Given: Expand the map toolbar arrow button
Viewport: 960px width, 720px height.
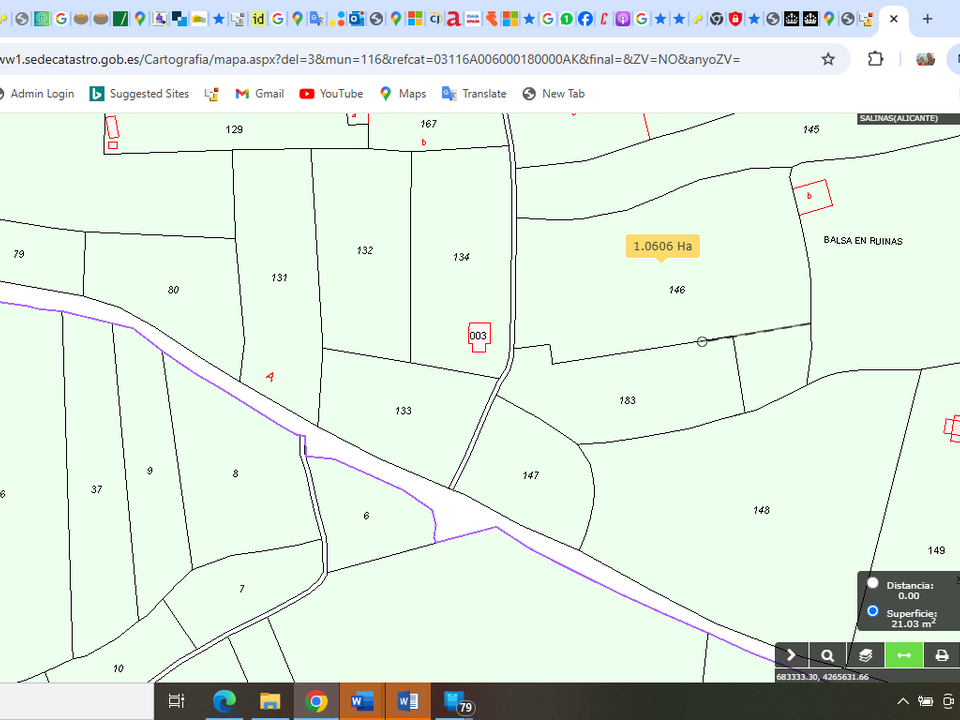Looking at the screenshot, I should tap(791, 655).
